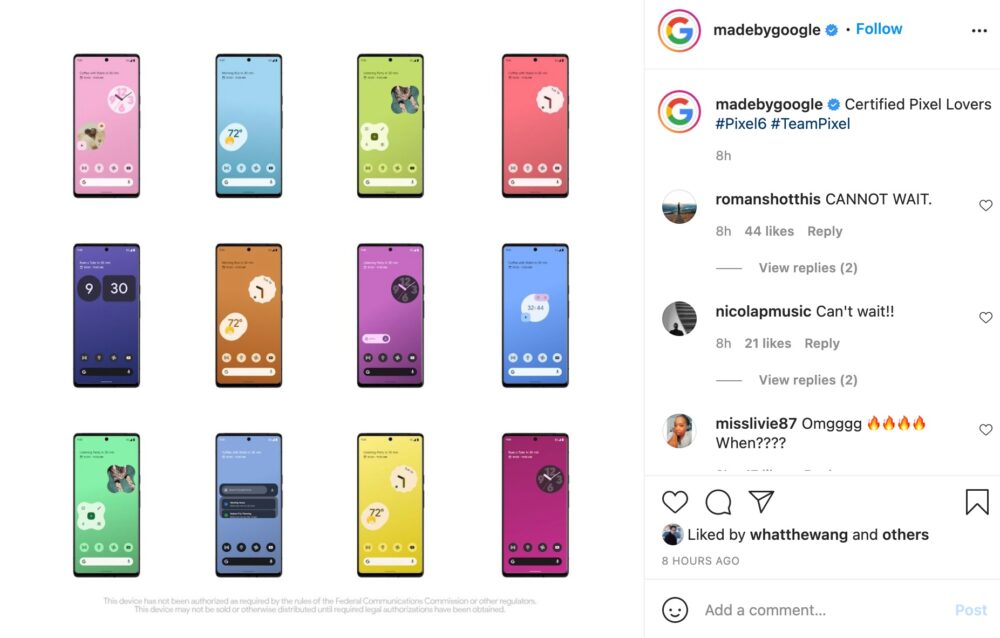Open the three-dot more options menu
The image size is (1000, 638).
[x=979, y=31]
